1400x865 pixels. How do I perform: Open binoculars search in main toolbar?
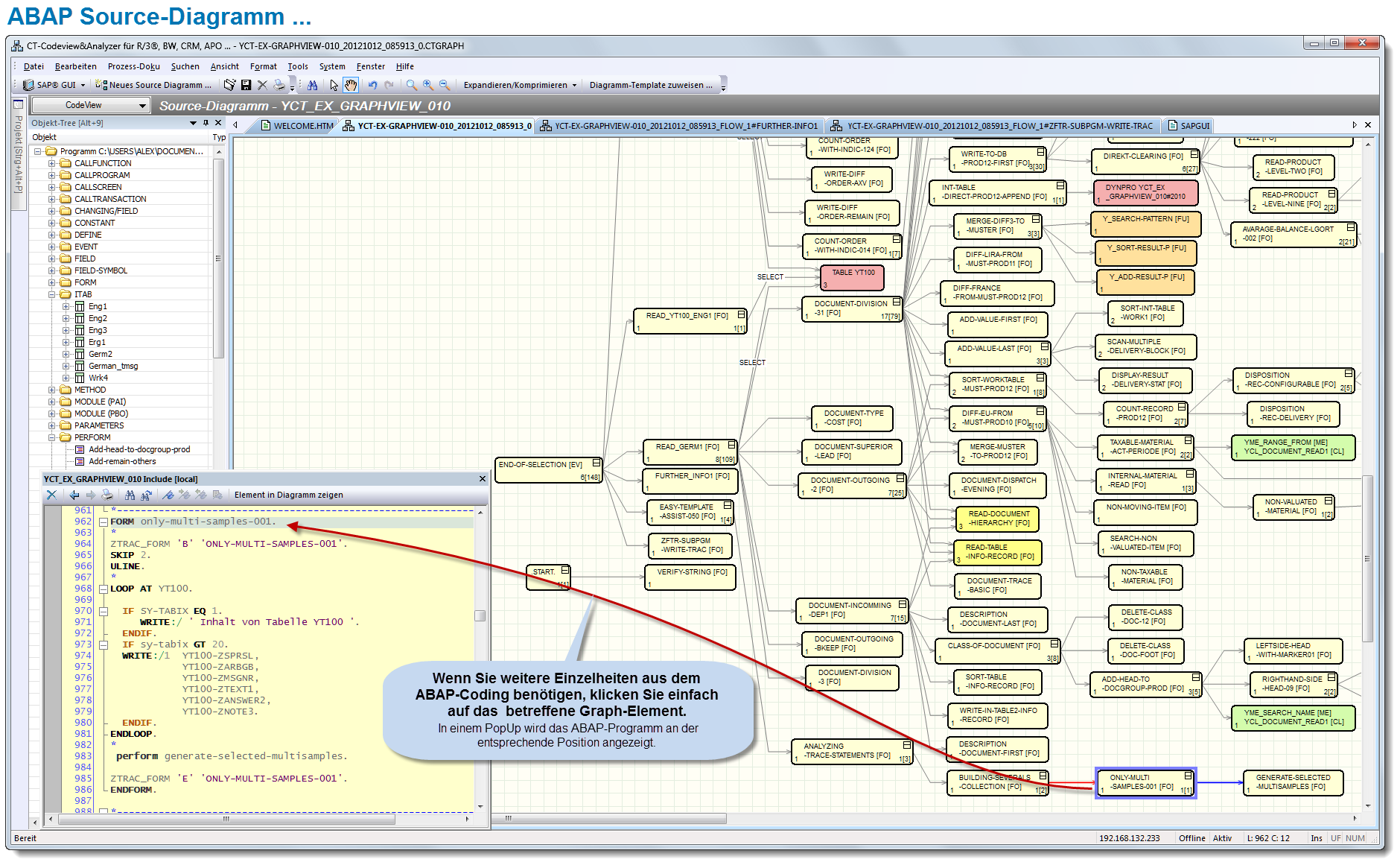pyautogui.click(x=313, y=85)
